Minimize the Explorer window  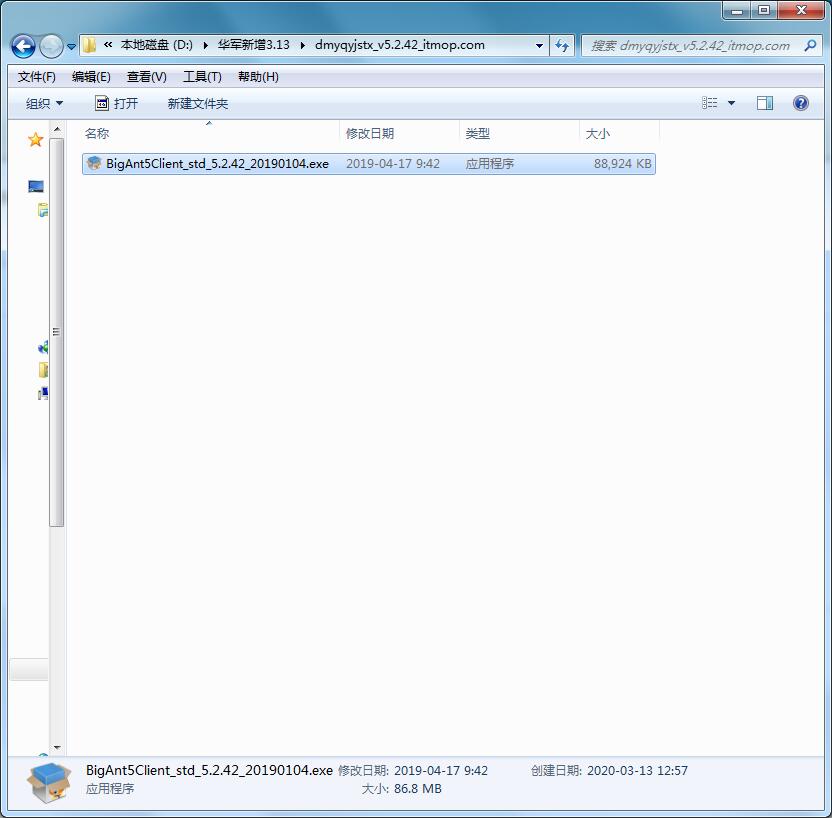click(737, 10)
